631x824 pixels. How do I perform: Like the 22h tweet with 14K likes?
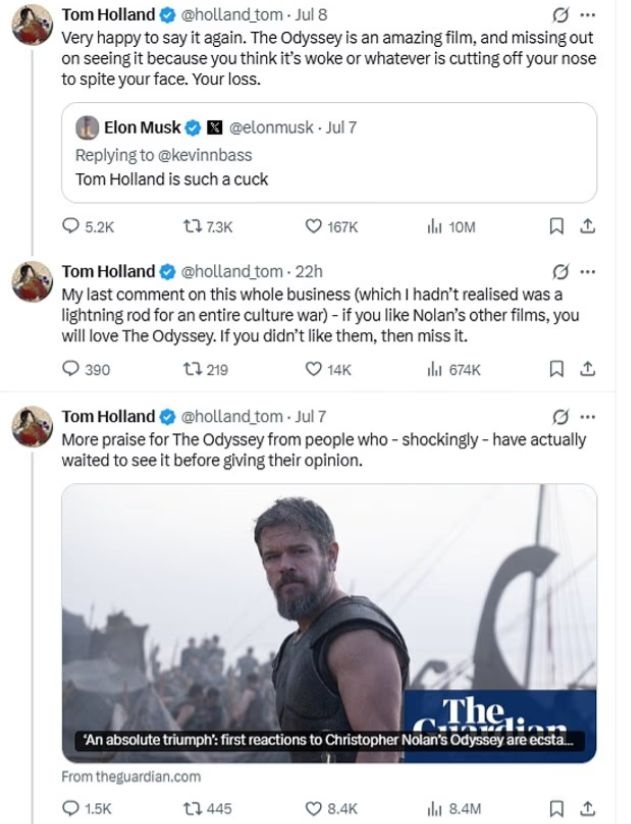[x=328, y=369]
